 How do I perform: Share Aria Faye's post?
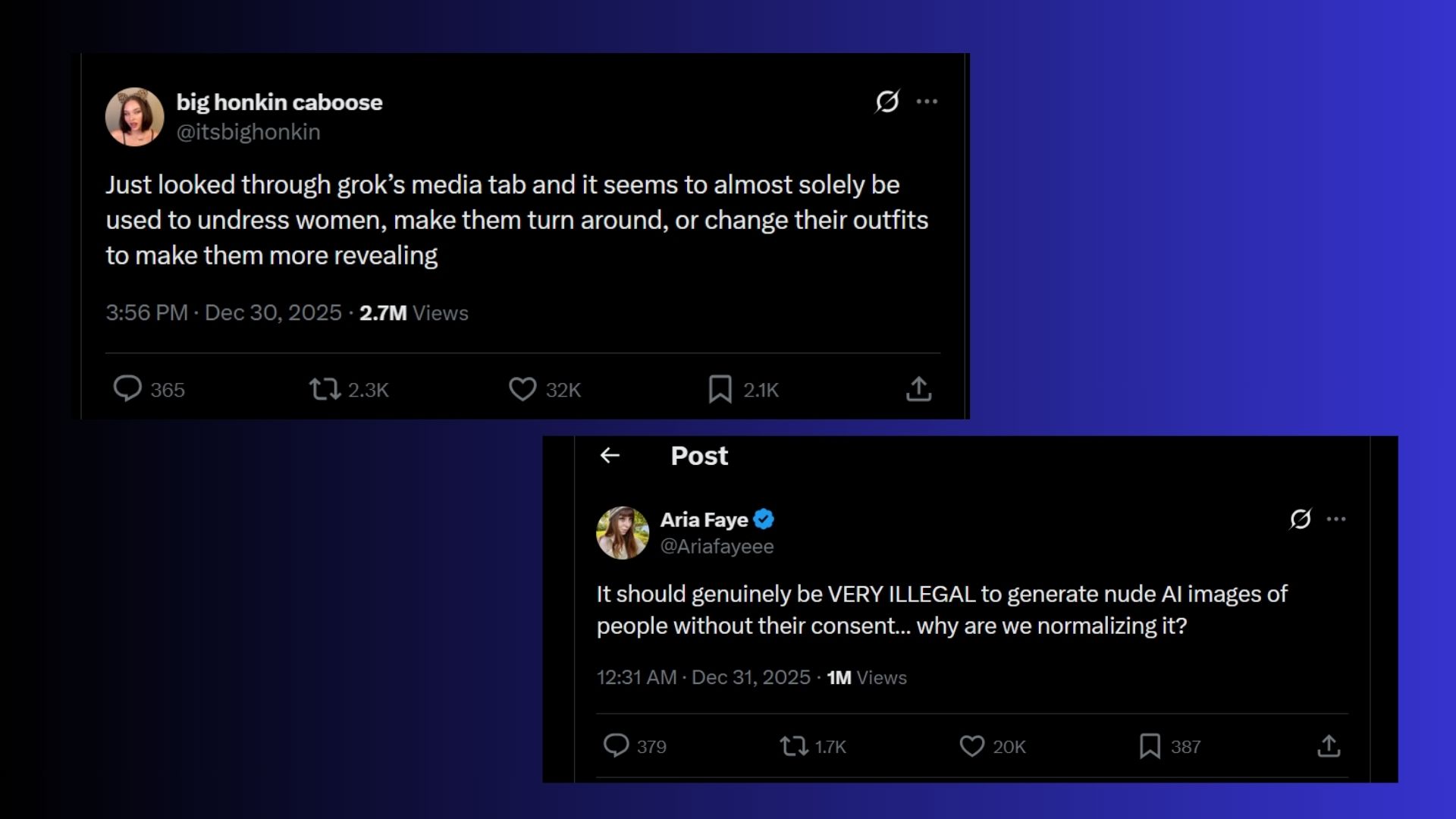[x=1329, y=746]
